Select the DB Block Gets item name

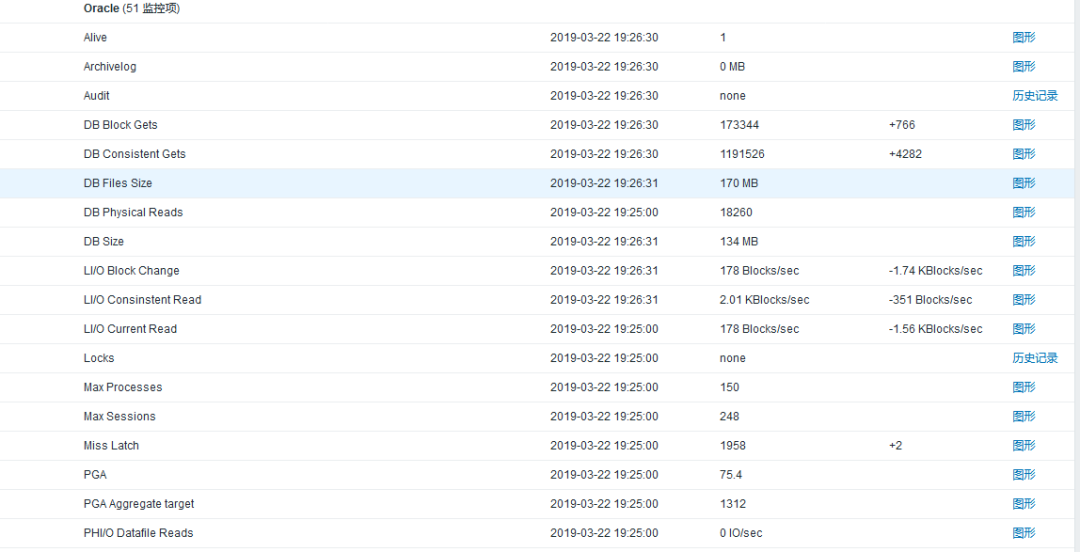click(x=121, y=125)
